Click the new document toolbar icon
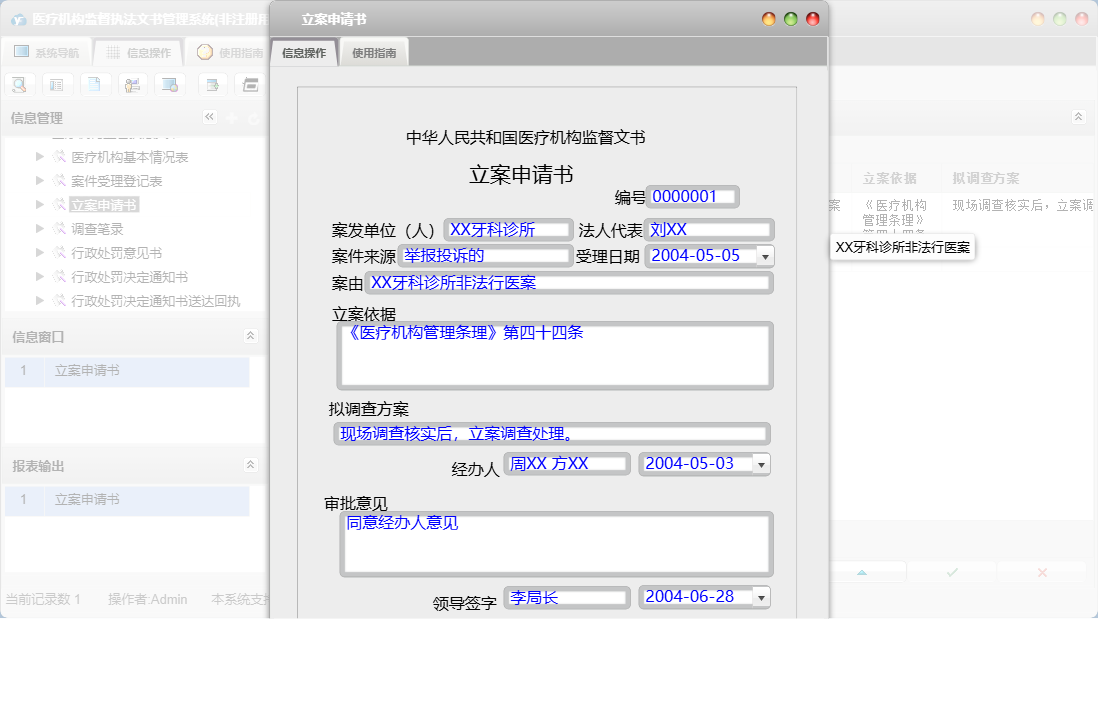The height and width of the screenshot is (705, 1098). [93, 85]
